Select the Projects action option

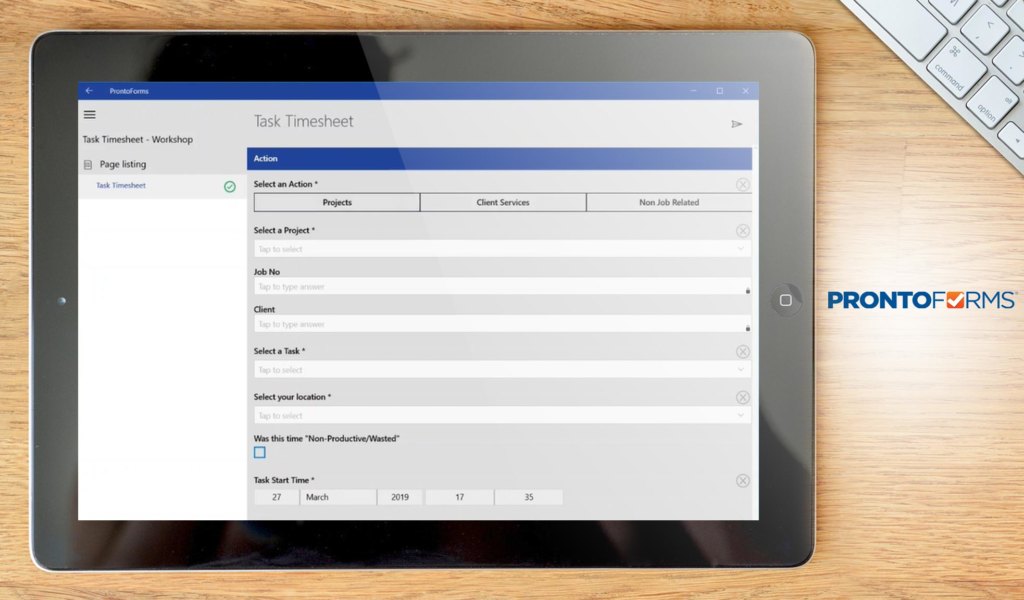(x=337, y=202)
